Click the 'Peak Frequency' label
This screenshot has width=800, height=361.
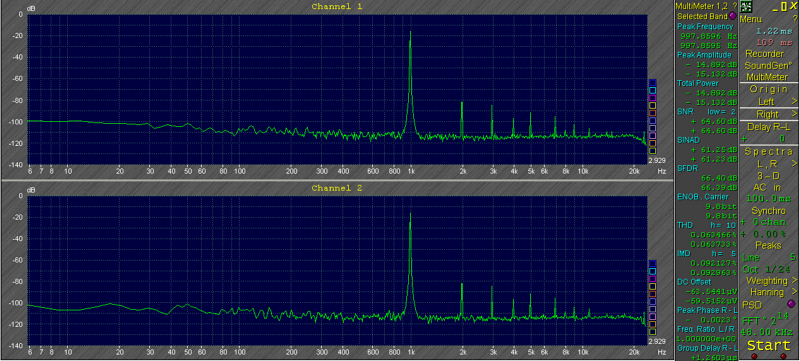click(x=705, y=26)
